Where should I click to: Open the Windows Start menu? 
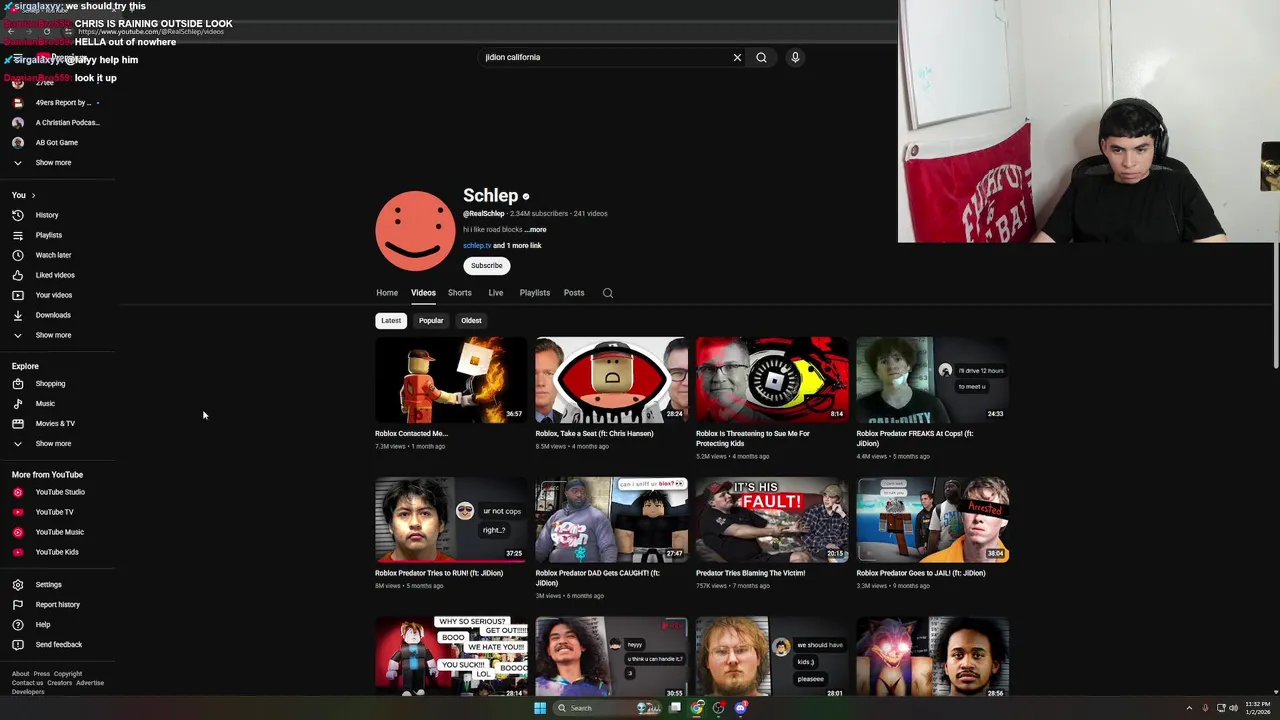[540, 708]
